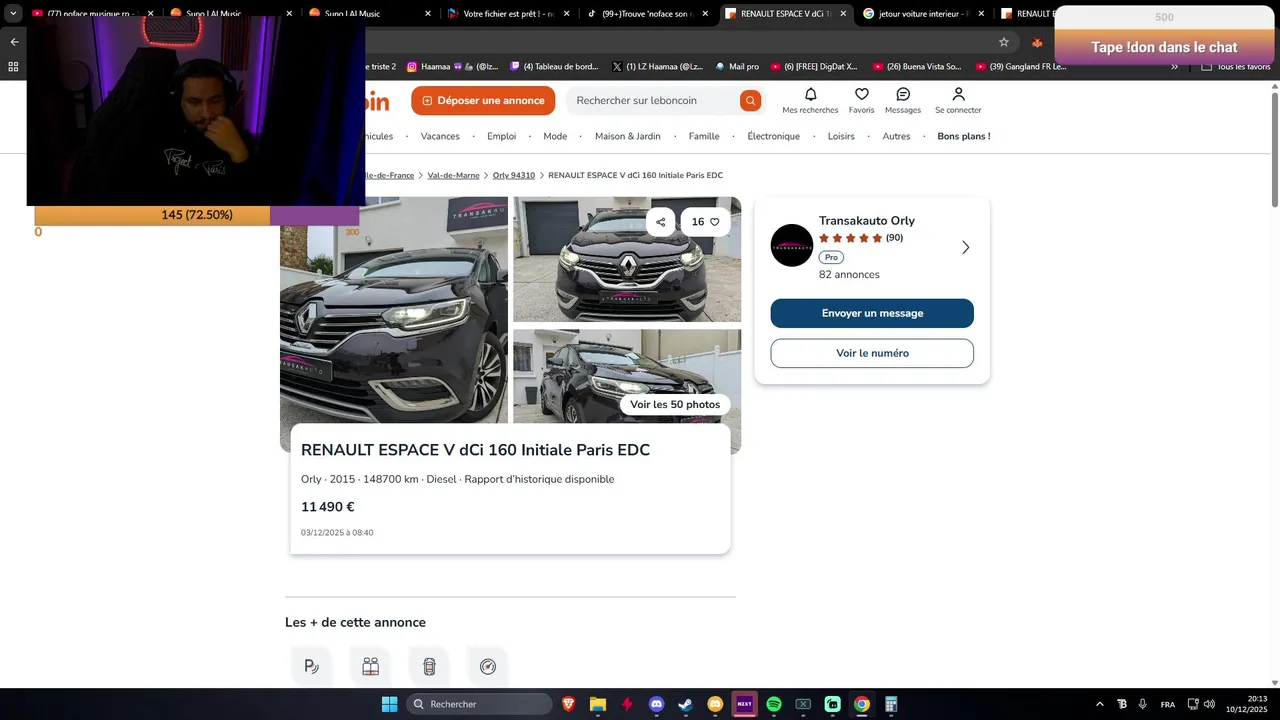Click the 145 (72.50%) progress bar
The height and width of the screenshot is (720, 1280).
tap(197, 215)
